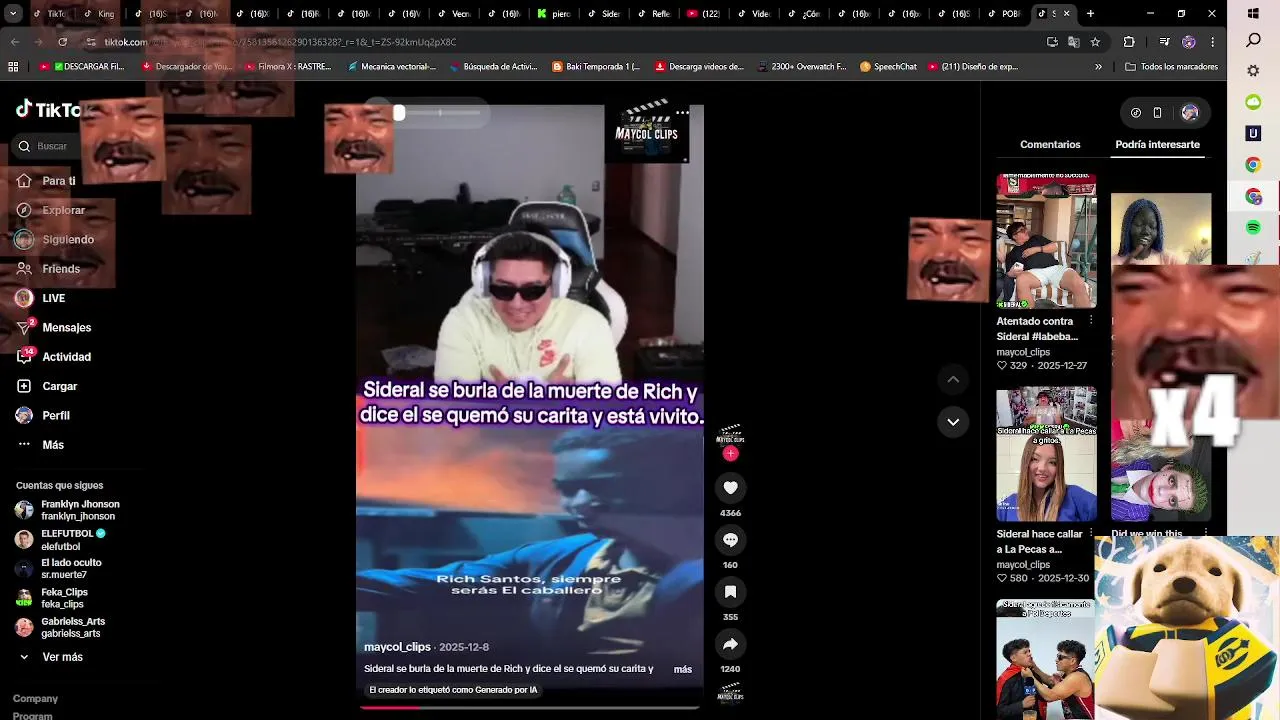1280x720 pixels.
Task: Follow maycol_clips with the red plus badge
Action: coord(730,453)
